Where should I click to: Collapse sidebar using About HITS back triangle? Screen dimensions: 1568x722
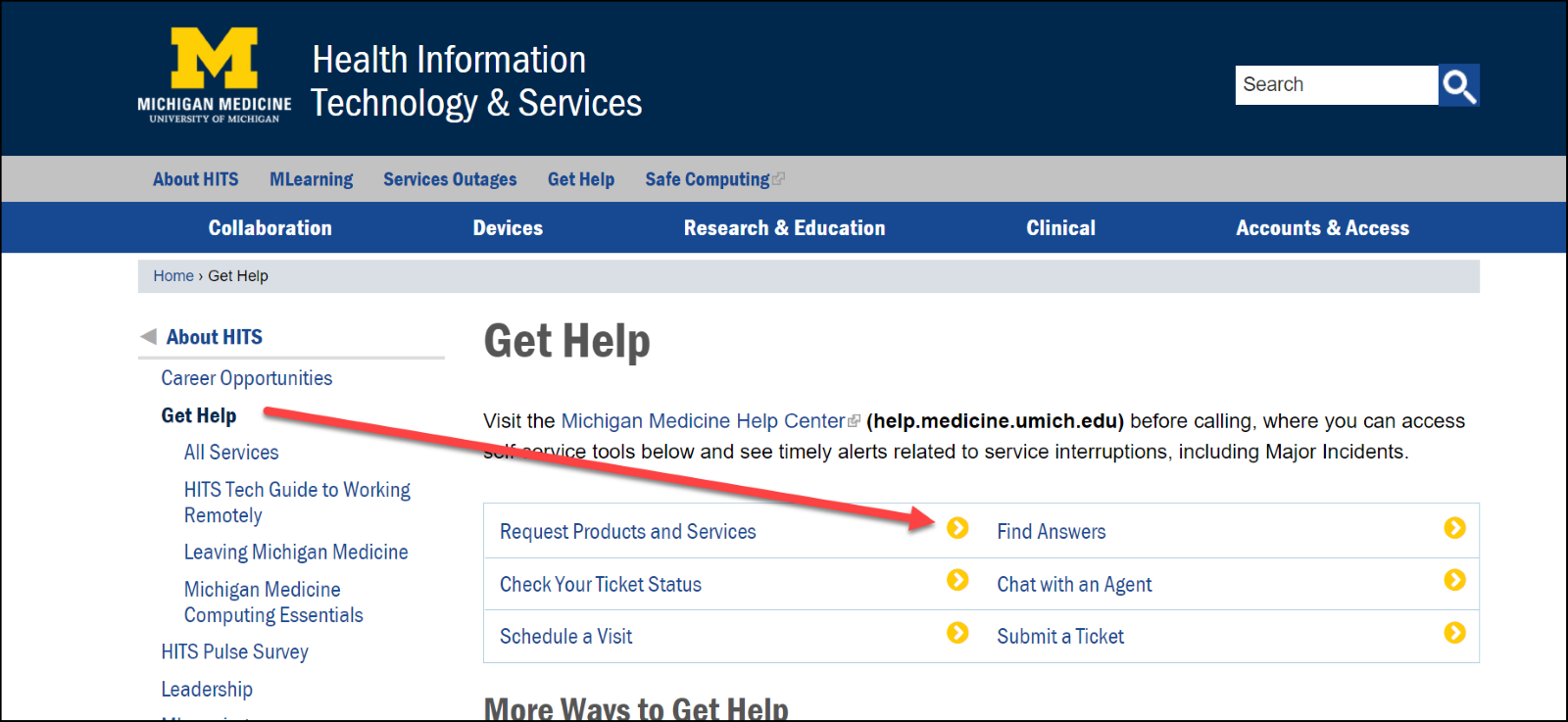[x=149, y=337]
